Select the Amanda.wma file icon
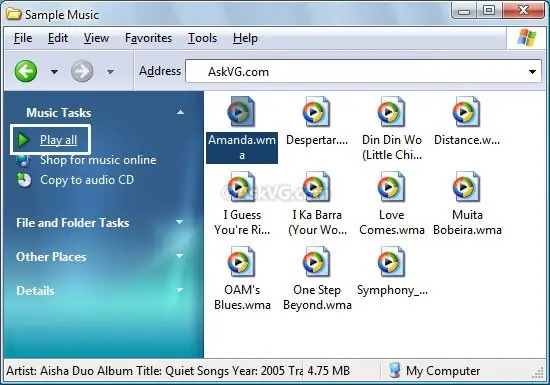The width and height of the screenshot is (550, 385). [x=241, y=112]
